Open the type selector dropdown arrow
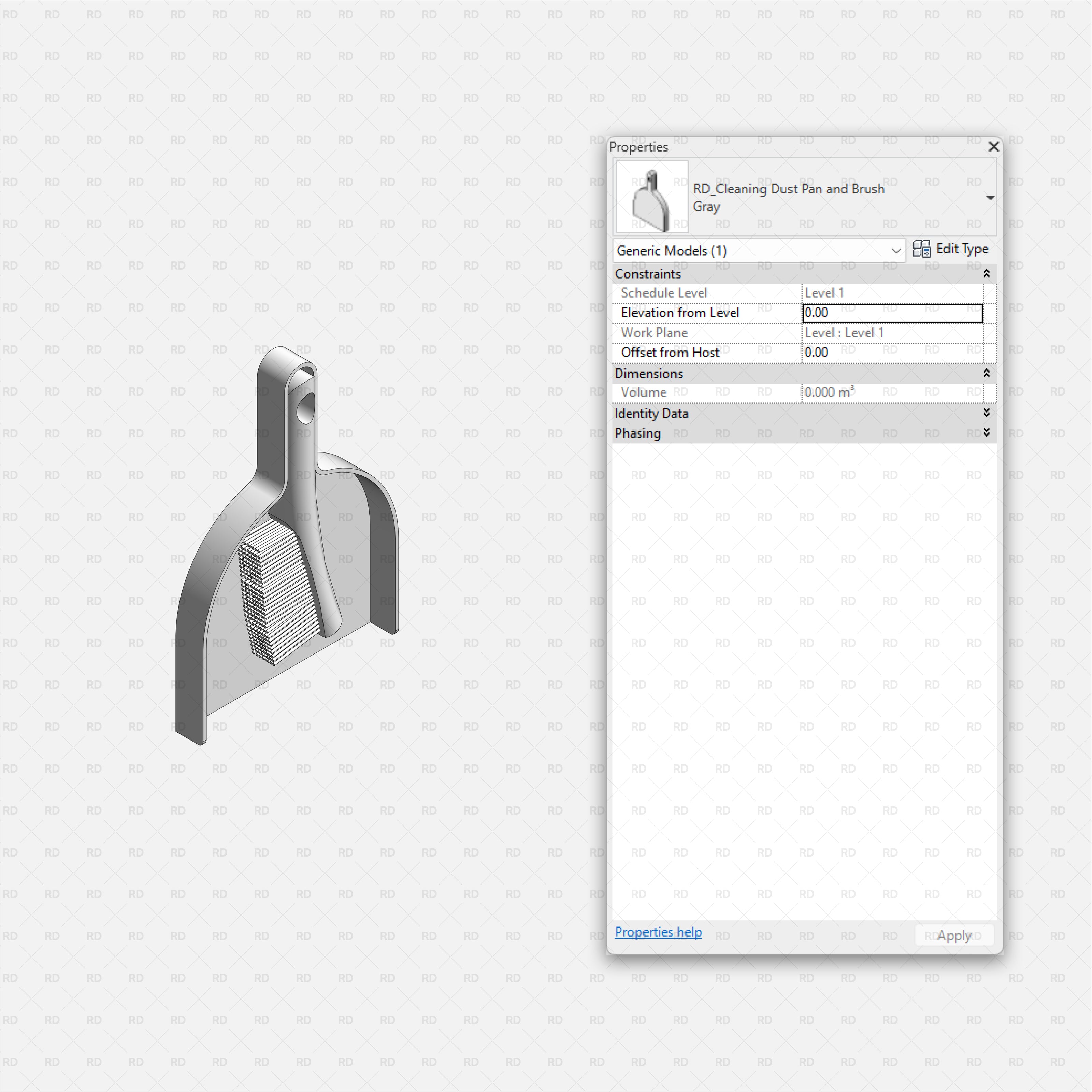 pos(991,197)
